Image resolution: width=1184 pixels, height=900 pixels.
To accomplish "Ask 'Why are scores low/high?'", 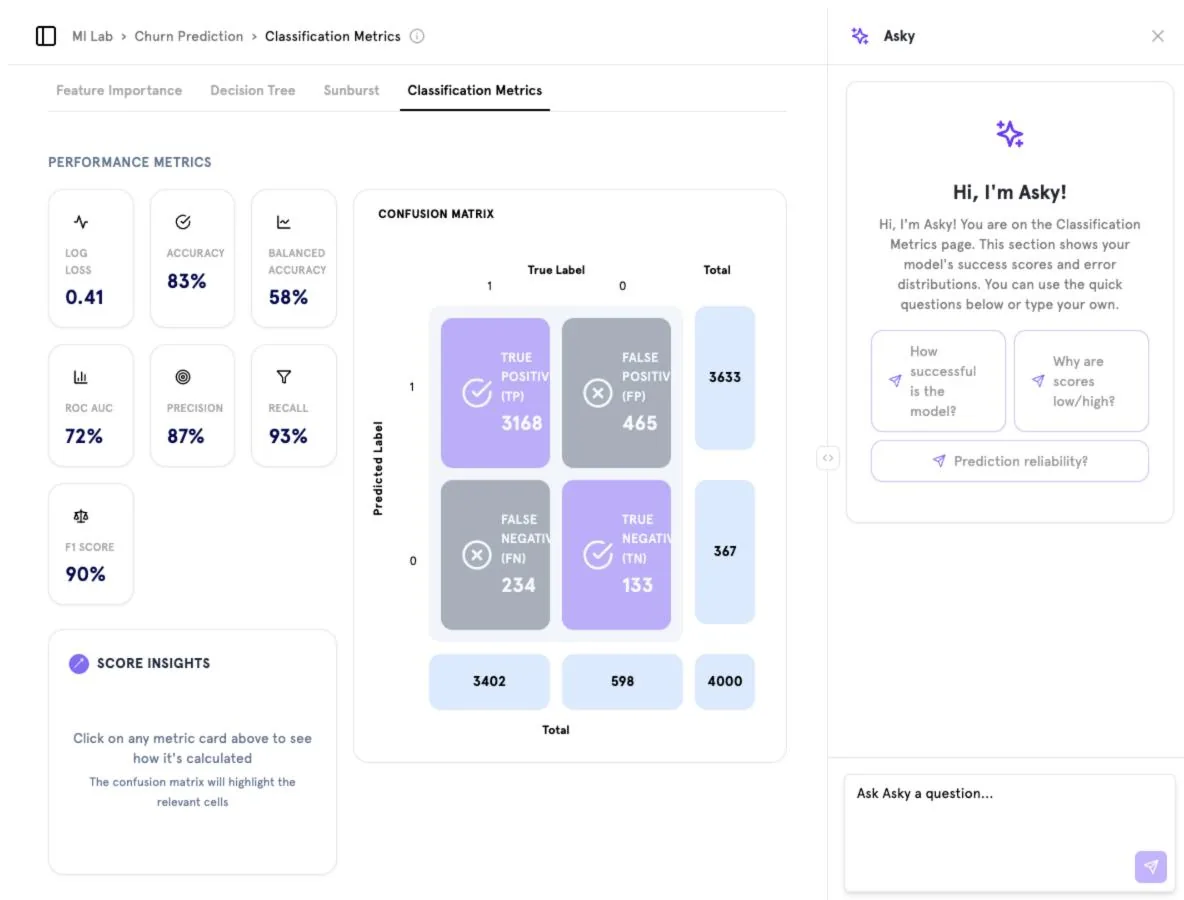I will 1081,381.
